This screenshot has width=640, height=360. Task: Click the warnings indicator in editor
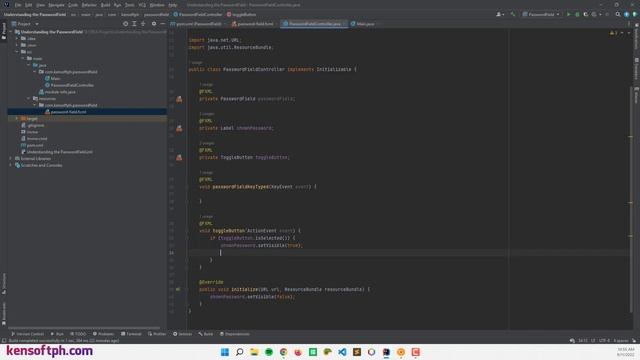[x=613, y=33]
